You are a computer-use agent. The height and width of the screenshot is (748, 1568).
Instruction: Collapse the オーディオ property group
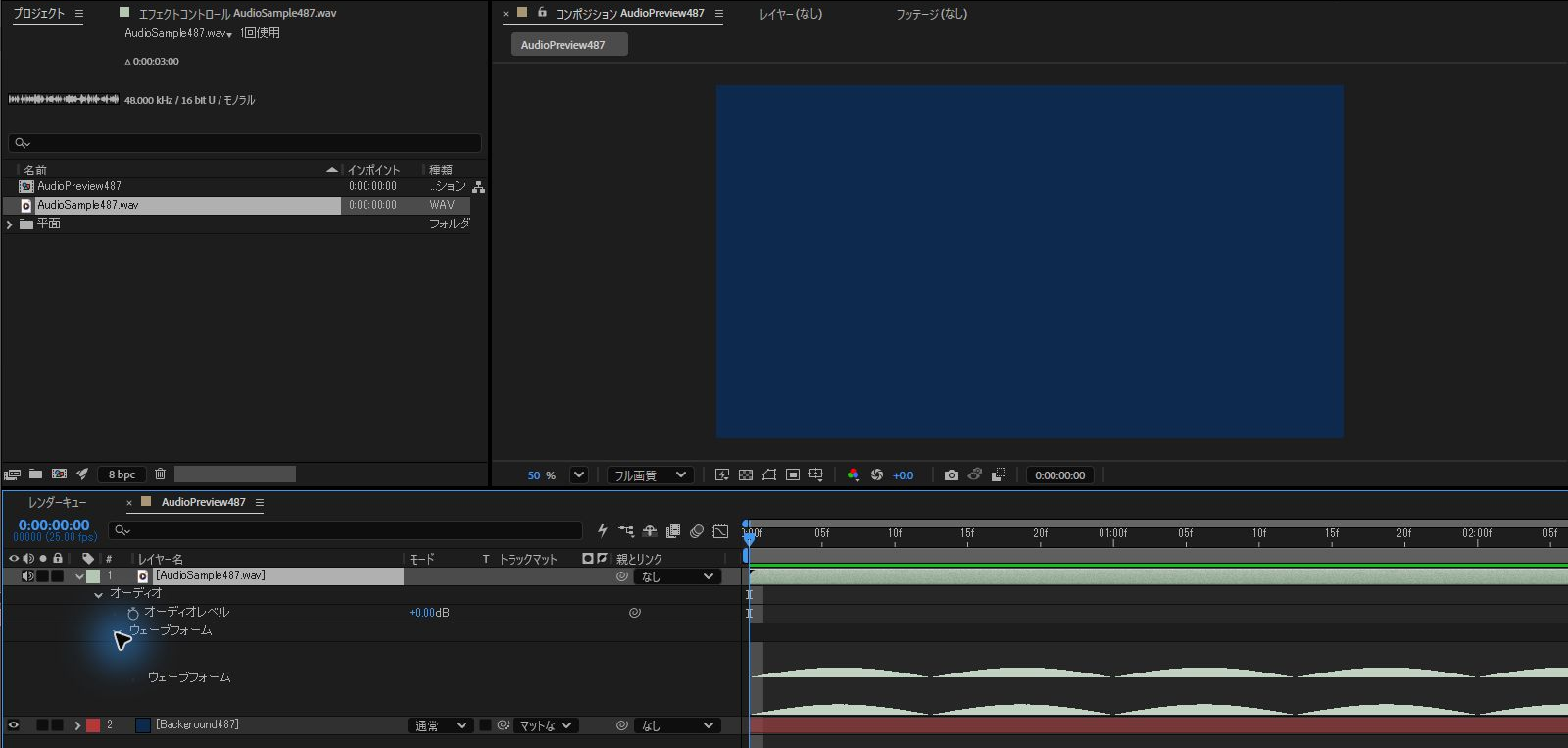click(98, 595)
